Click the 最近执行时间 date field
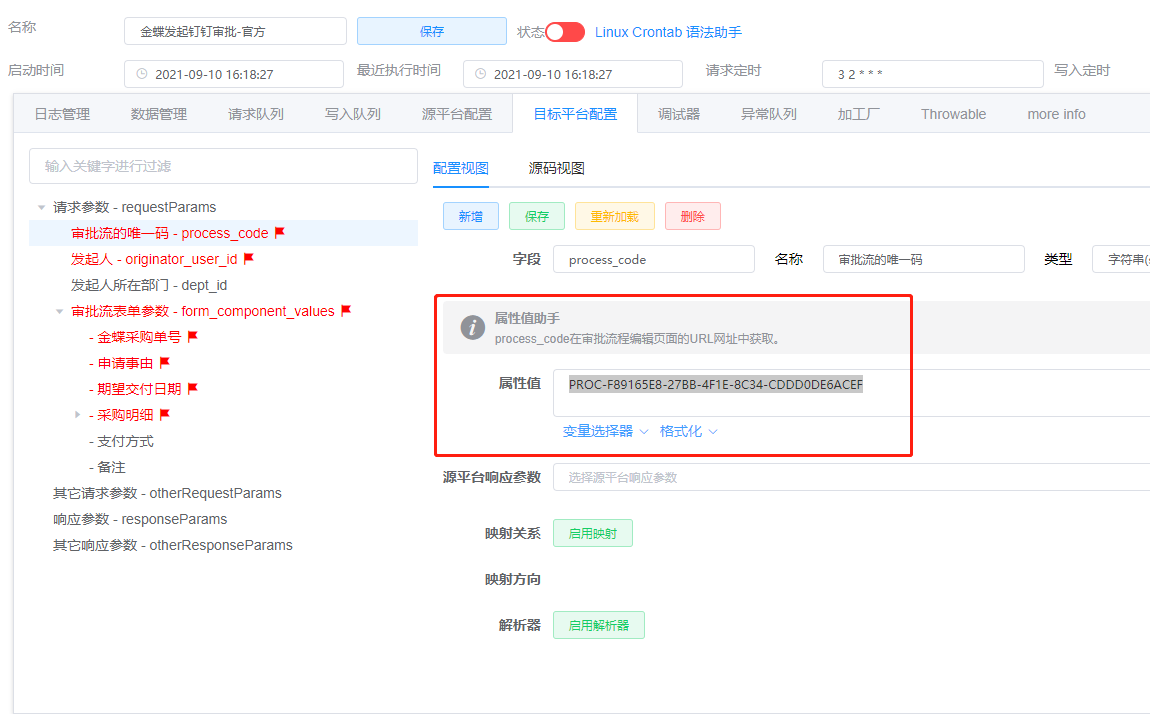This screenshot has height=717, width=1150. (573, 74)
